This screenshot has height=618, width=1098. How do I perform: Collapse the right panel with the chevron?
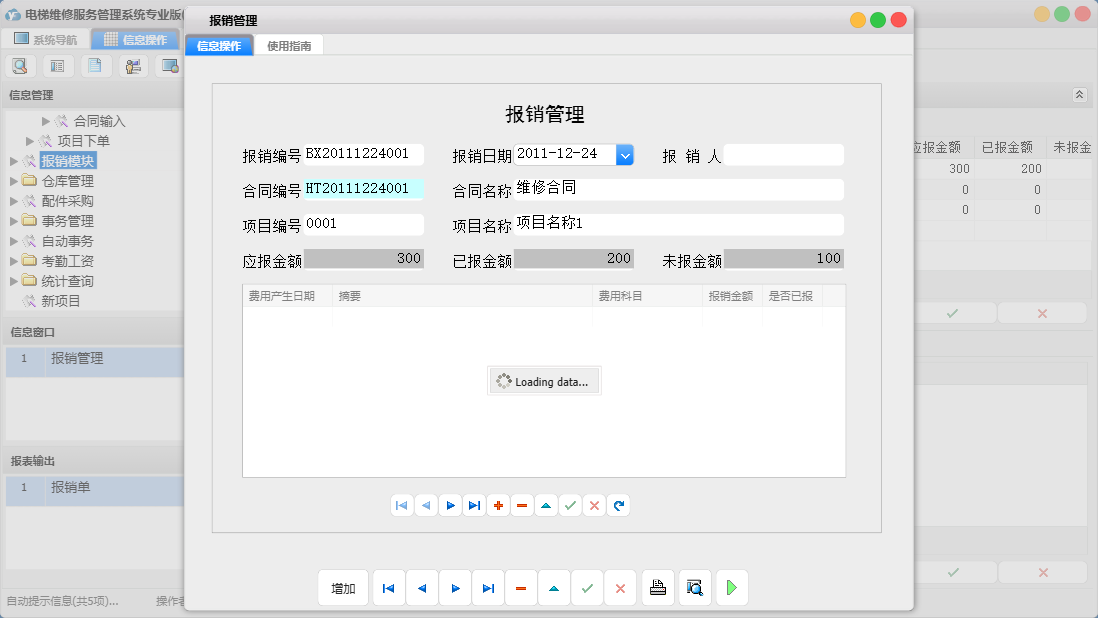pos(1080,94)
